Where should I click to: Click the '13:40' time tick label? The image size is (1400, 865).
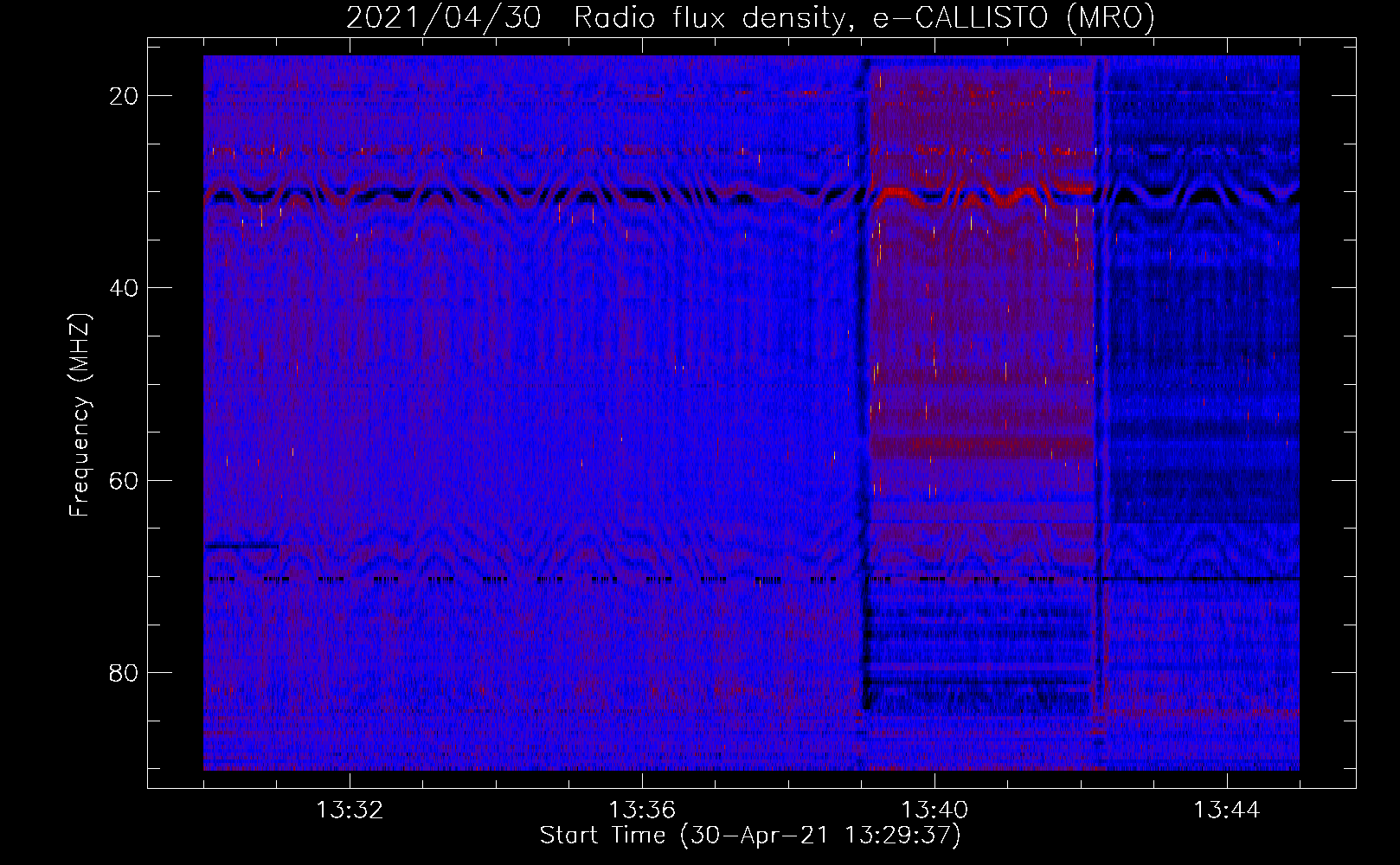coord(934,811)
